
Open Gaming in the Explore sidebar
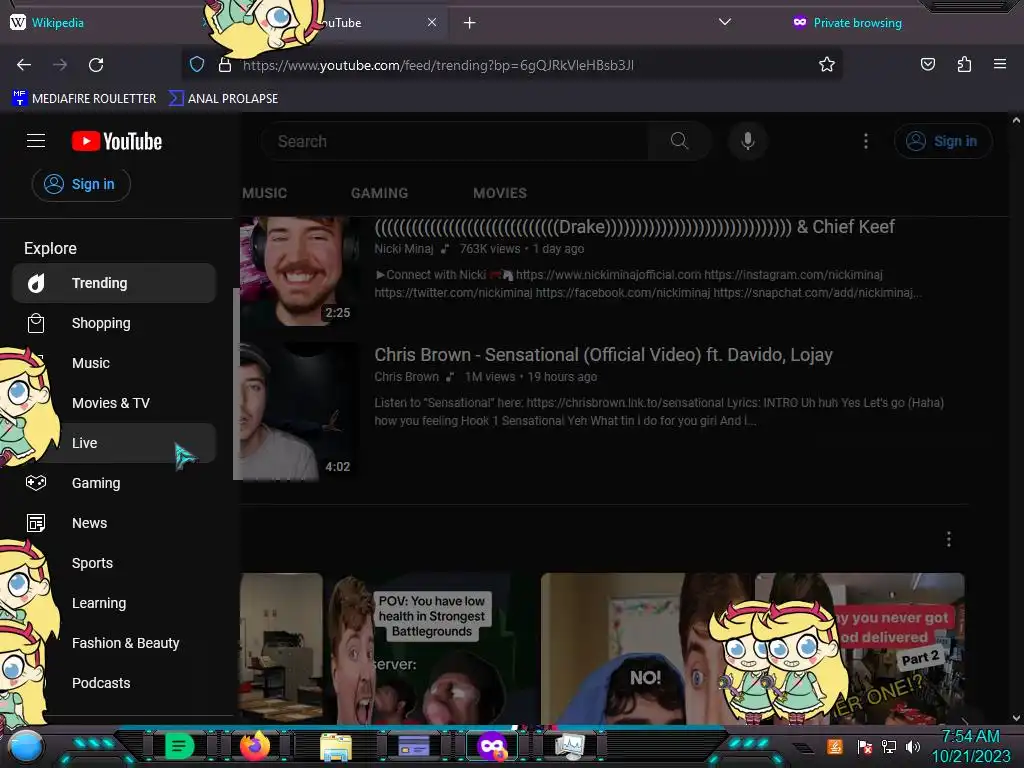(x=114, y=483)
